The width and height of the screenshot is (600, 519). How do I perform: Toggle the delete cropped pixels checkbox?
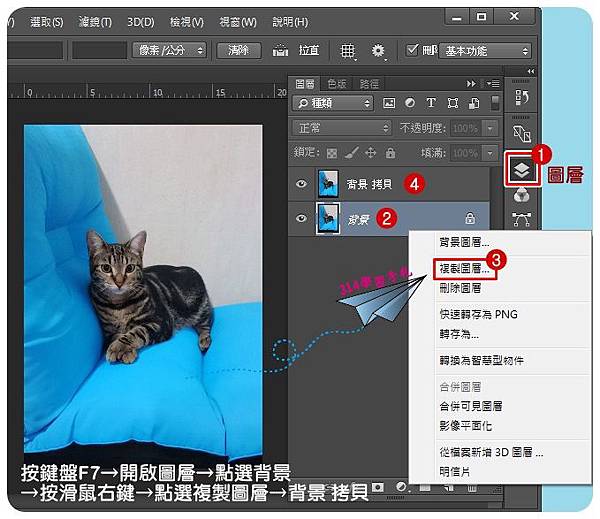click(x=411, y=50)
